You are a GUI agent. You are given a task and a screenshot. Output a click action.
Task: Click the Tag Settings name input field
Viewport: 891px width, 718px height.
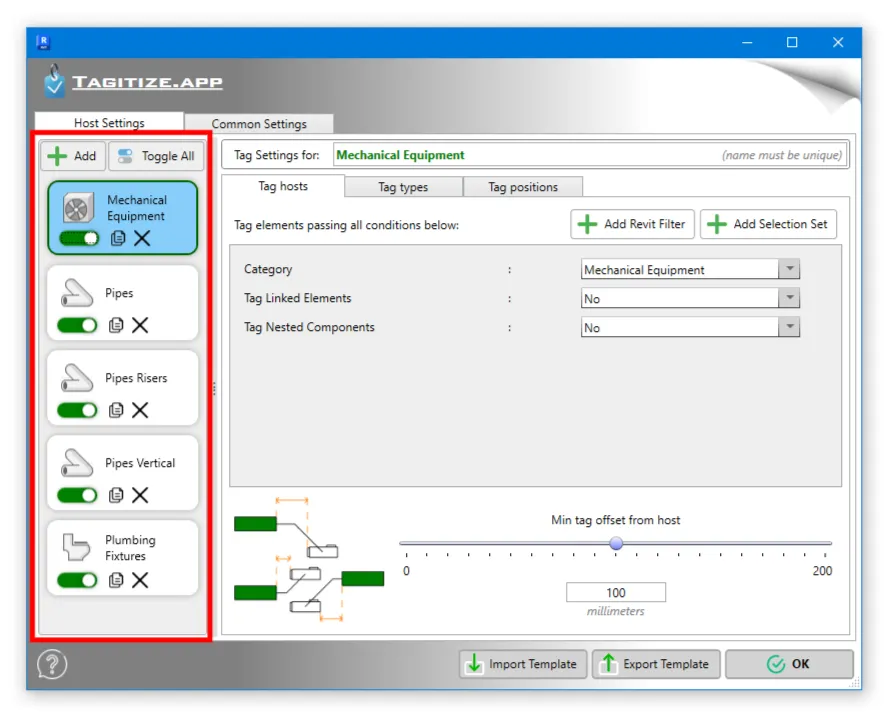(x=525, y=155)
